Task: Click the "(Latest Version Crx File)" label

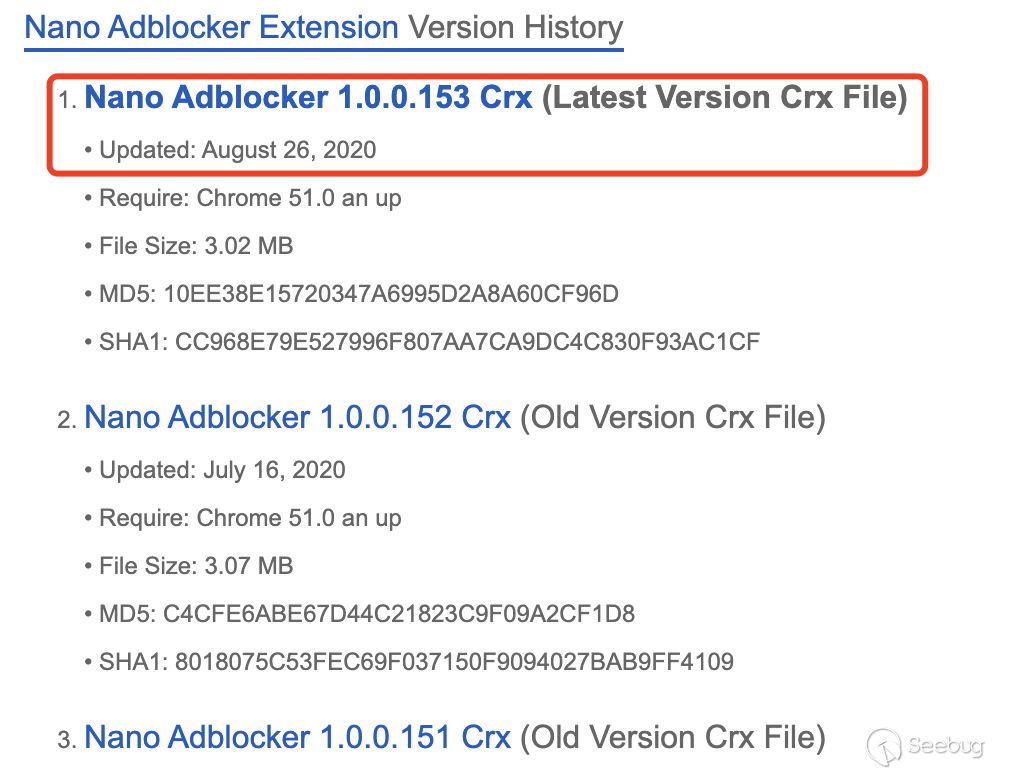Action: click(724, 98)
